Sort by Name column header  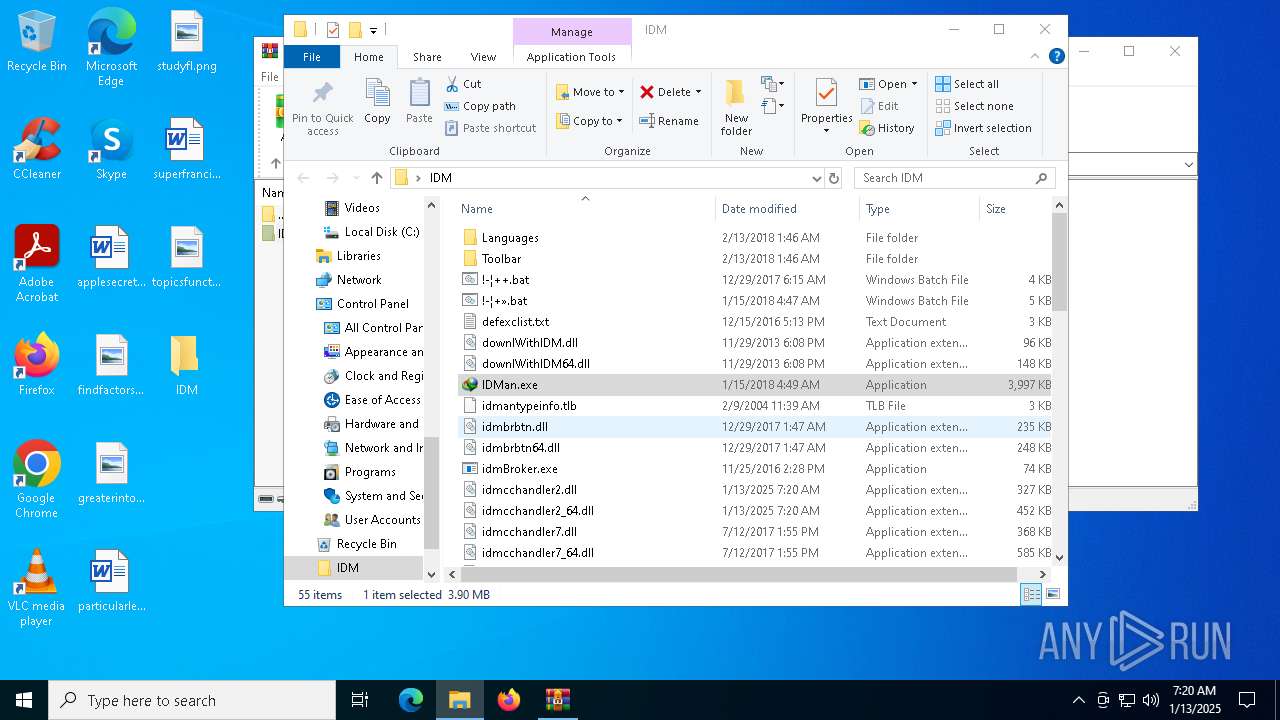pyautogui.click(x=585, y=208)
